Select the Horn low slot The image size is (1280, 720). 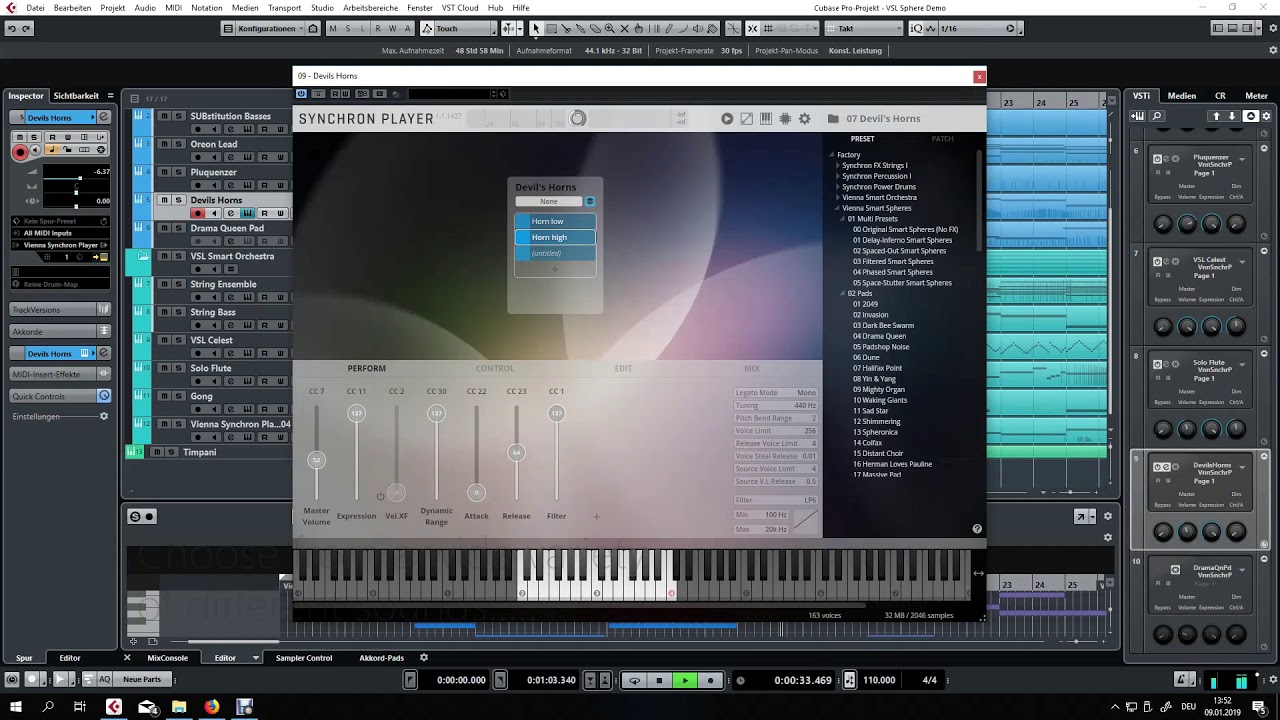tap(555, 221)
